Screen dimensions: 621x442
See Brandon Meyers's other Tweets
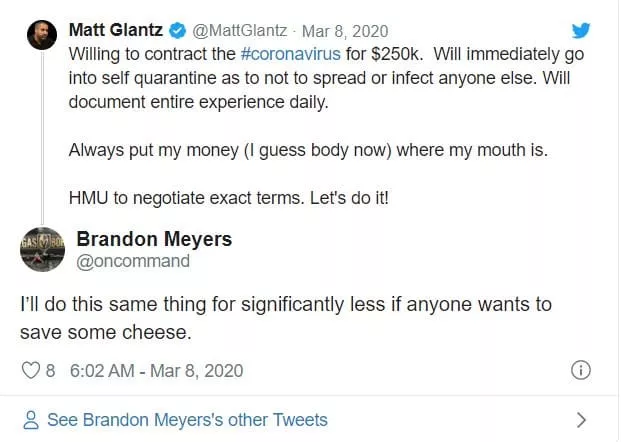pyautogui.click(x=188, y=420)
